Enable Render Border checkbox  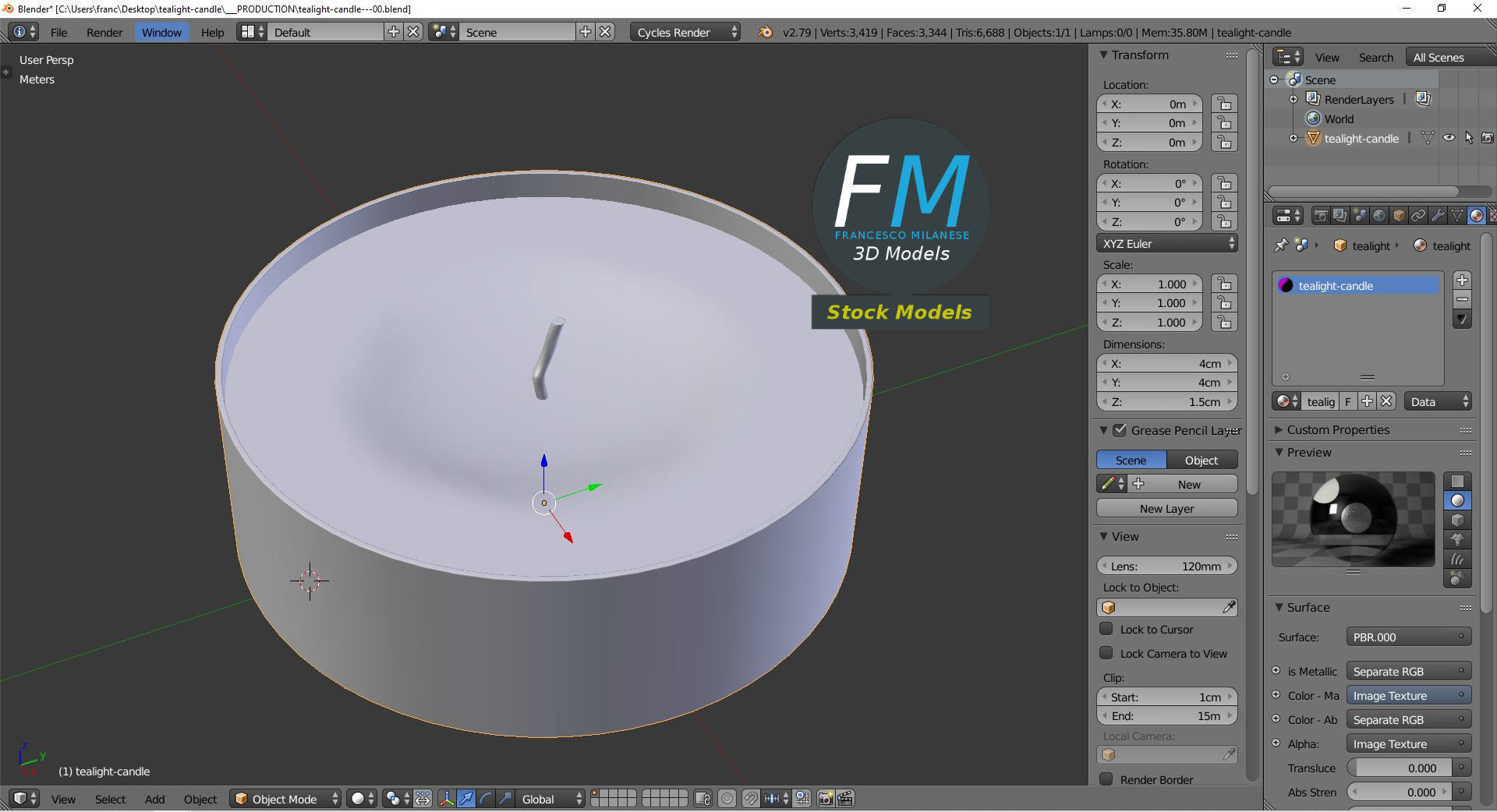coord(1106,779)
